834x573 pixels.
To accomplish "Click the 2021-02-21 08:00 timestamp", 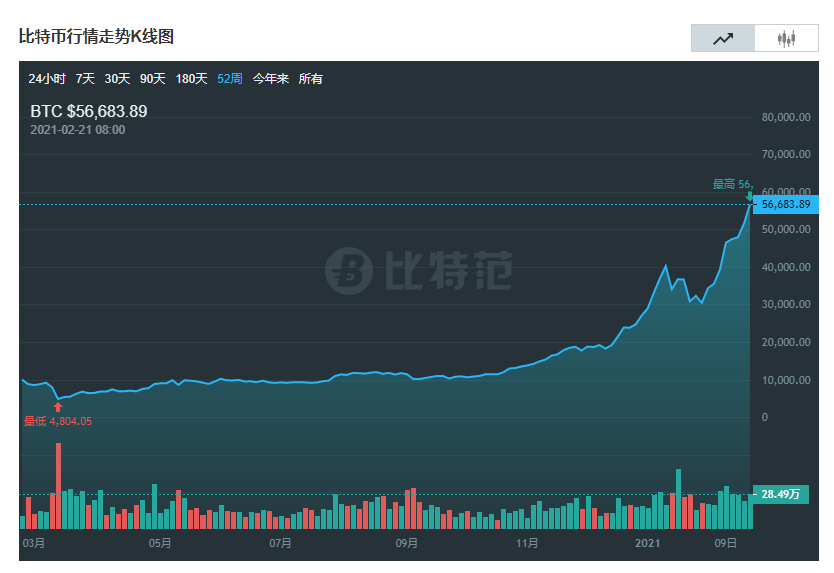I will pos(78,130).
